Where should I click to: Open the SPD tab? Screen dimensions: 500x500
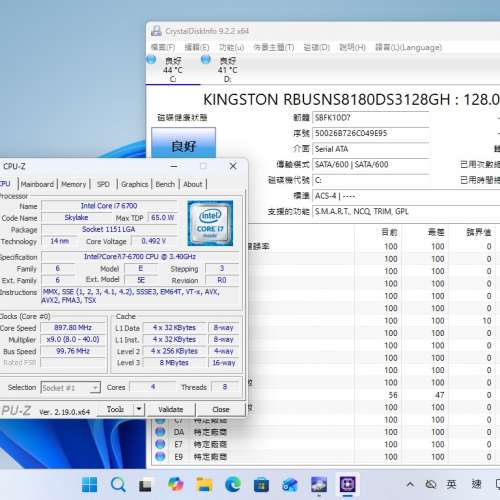click(x=103, y=184)
